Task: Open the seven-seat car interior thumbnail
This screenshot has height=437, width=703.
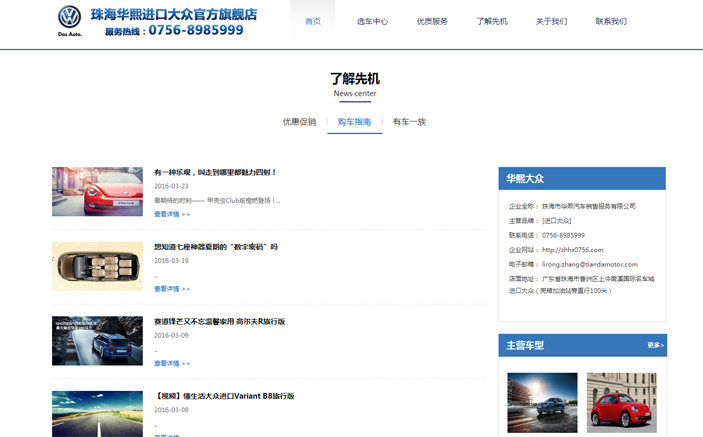Action: 97,266
